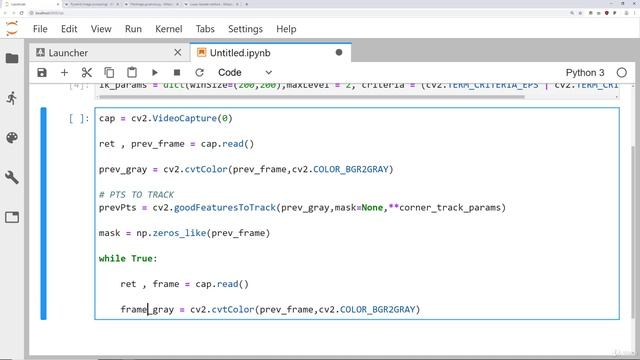This screenshot has width=640, height=360.
Task: Copy the selected cell
Action: click(x=109, y=73)
